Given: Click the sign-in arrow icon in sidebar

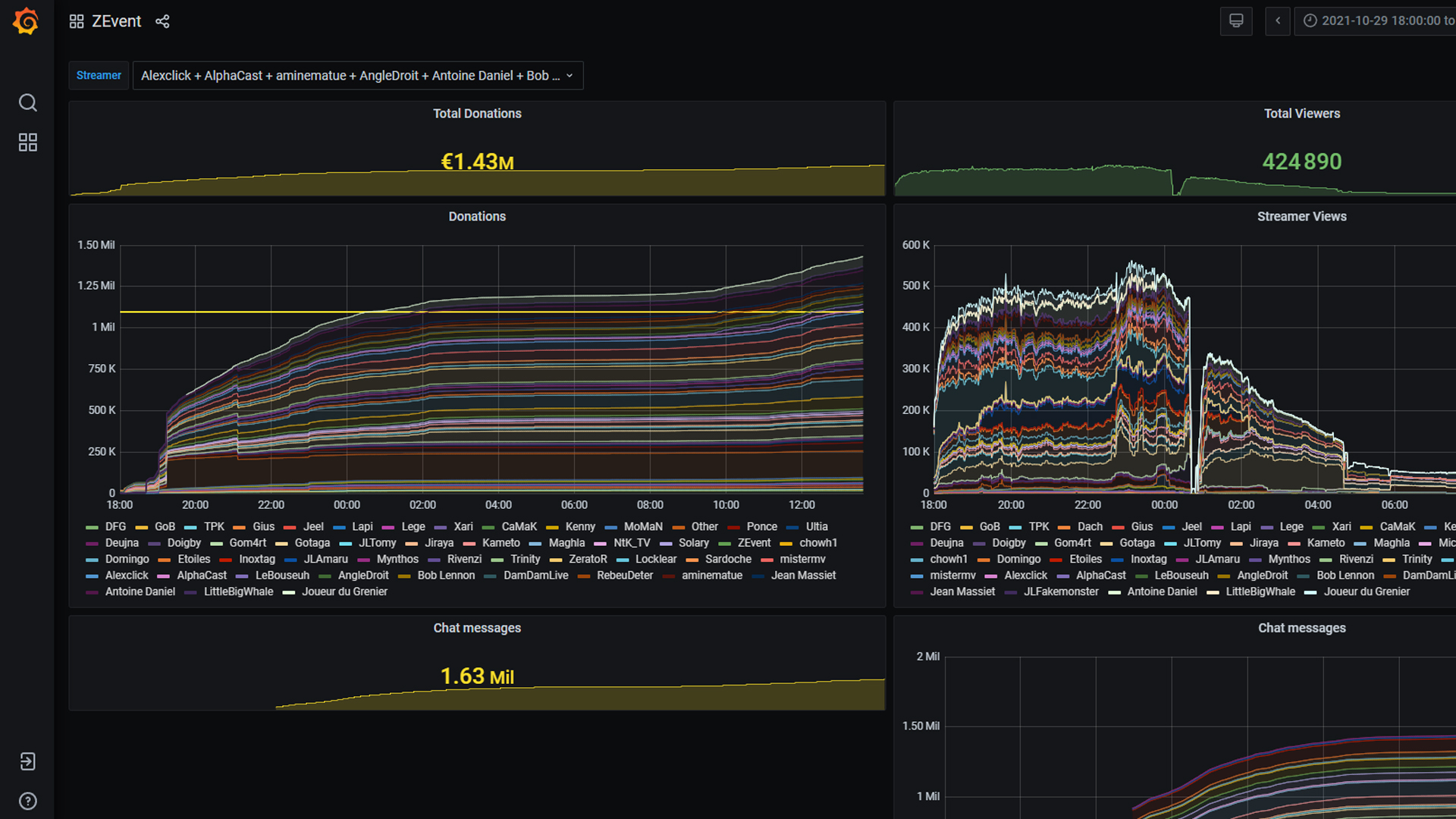Looking at the screenshot, I should click(27, 761).
